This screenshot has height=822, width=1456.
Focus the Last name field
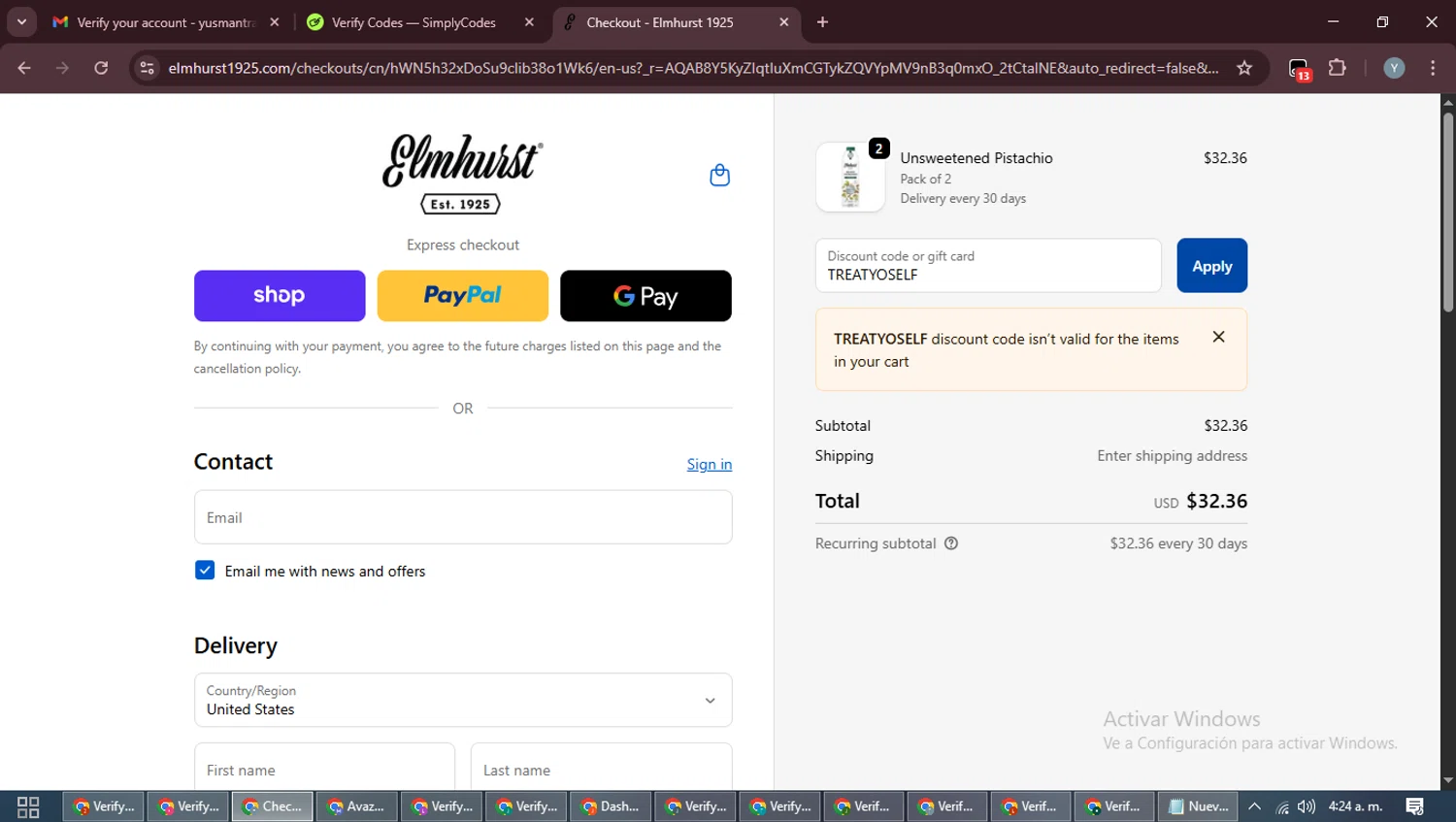[x=601, y=768]
